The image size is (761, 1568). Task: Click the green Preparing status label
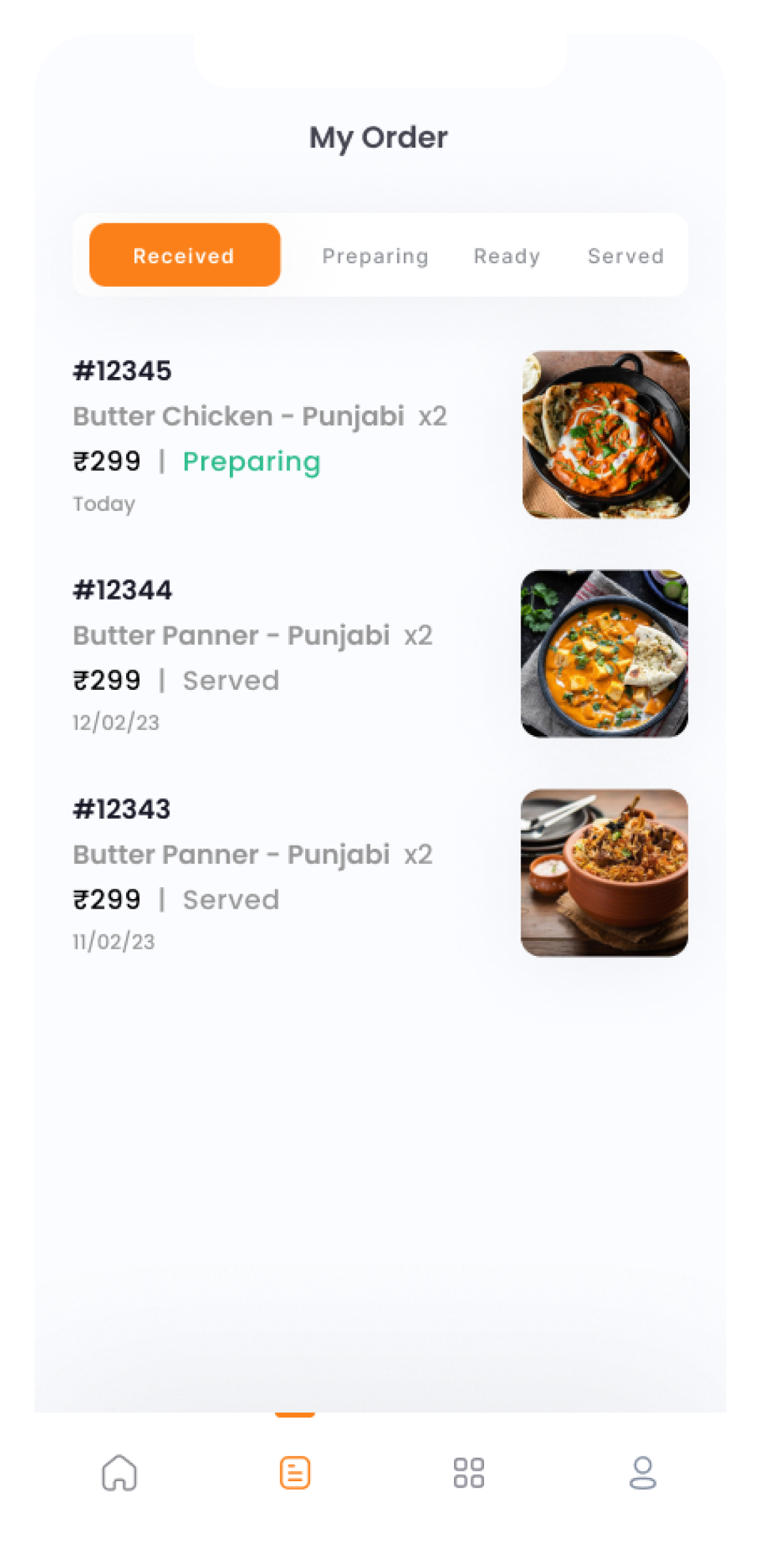(251, 463)
